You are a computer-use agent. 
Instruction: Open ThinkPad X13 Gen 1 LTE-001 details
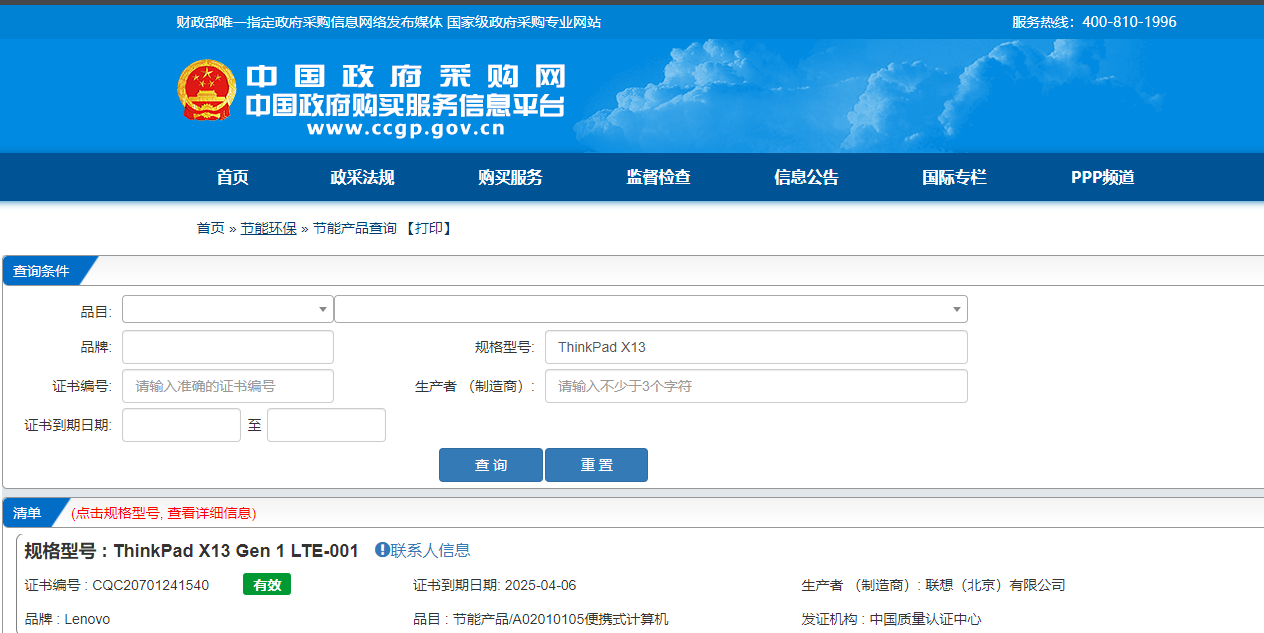[236, 551]
